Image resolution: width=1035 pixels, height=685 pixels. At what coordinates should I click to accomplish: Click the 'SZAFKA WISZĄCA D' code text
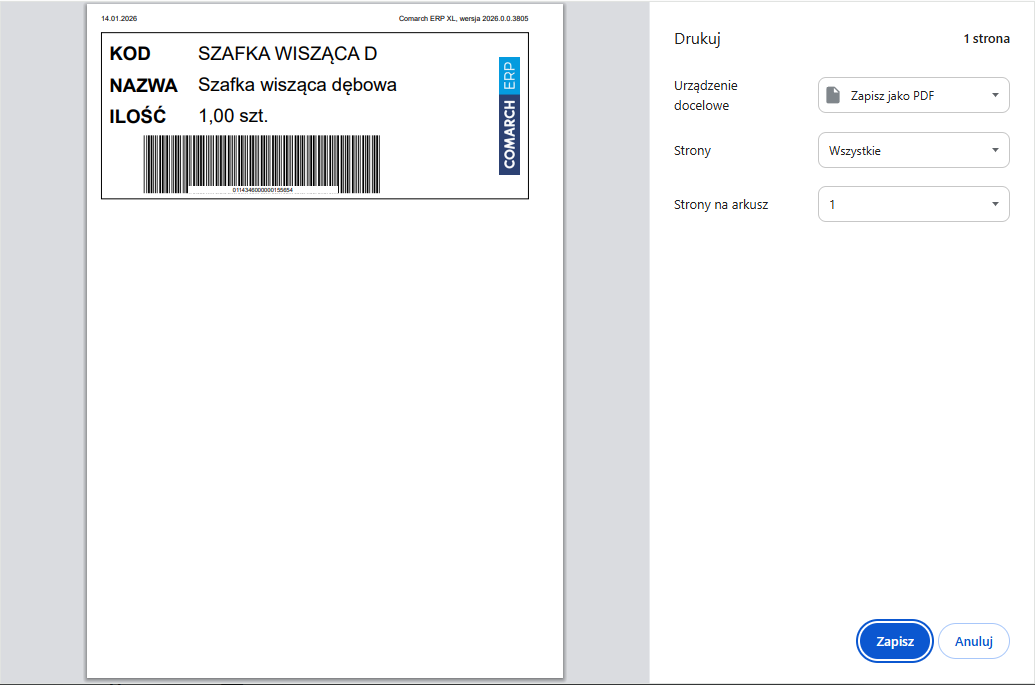tap(287, 53)
